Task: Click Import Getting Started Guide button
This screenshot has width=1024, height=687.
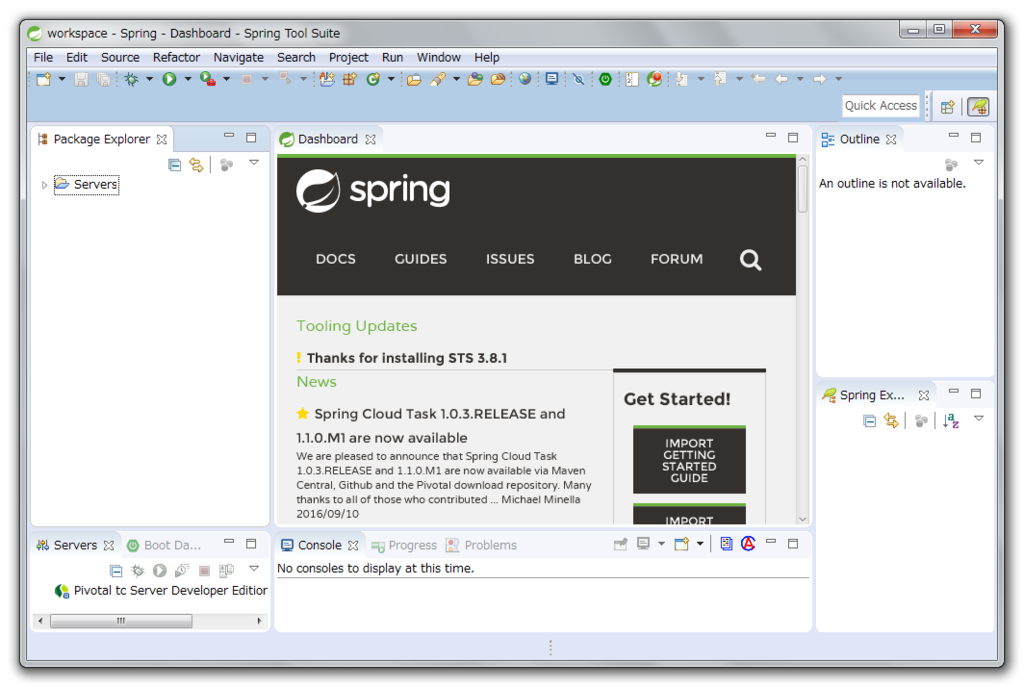Action: pyautogui.click(x=689, y=460)
